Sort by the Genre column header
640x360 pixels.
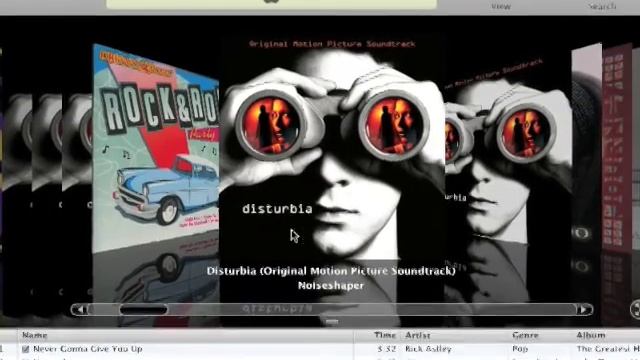pos(525,335)
